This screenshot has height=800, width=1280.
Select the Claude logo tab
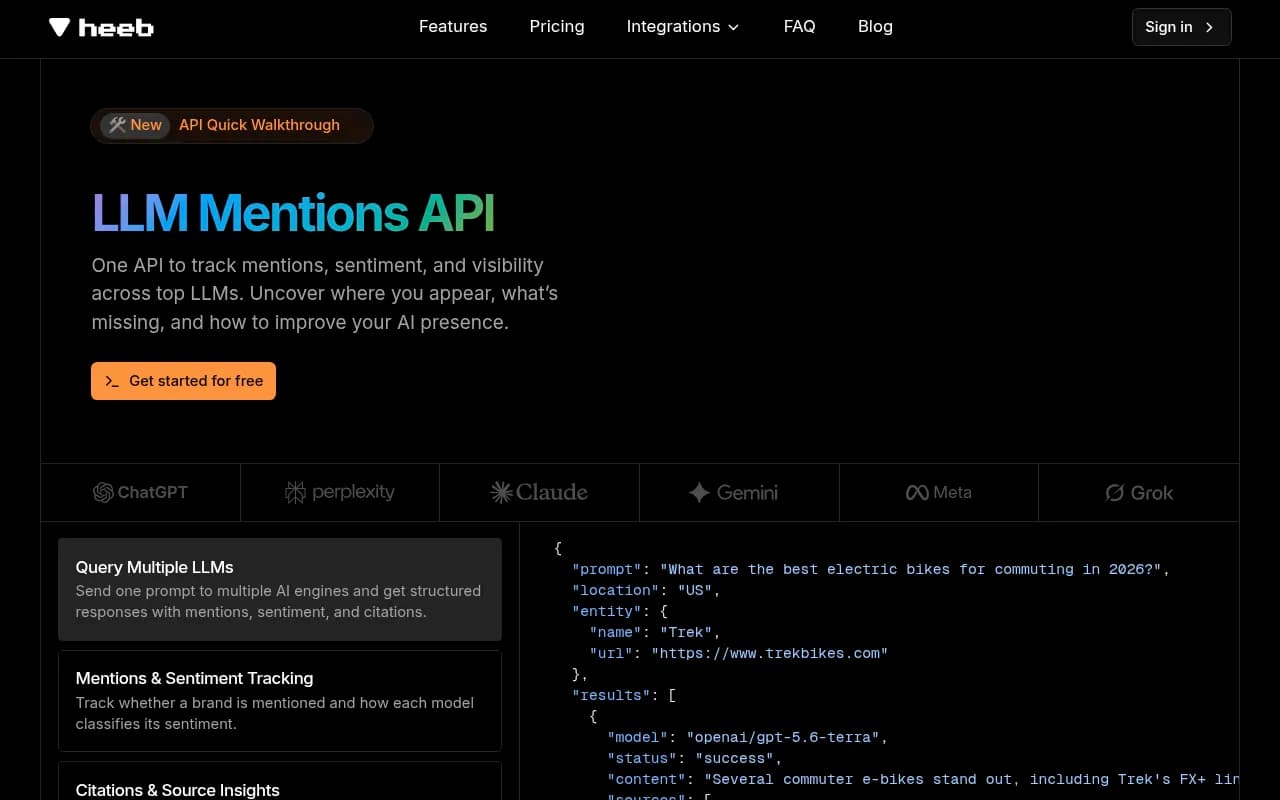(539, 492)
